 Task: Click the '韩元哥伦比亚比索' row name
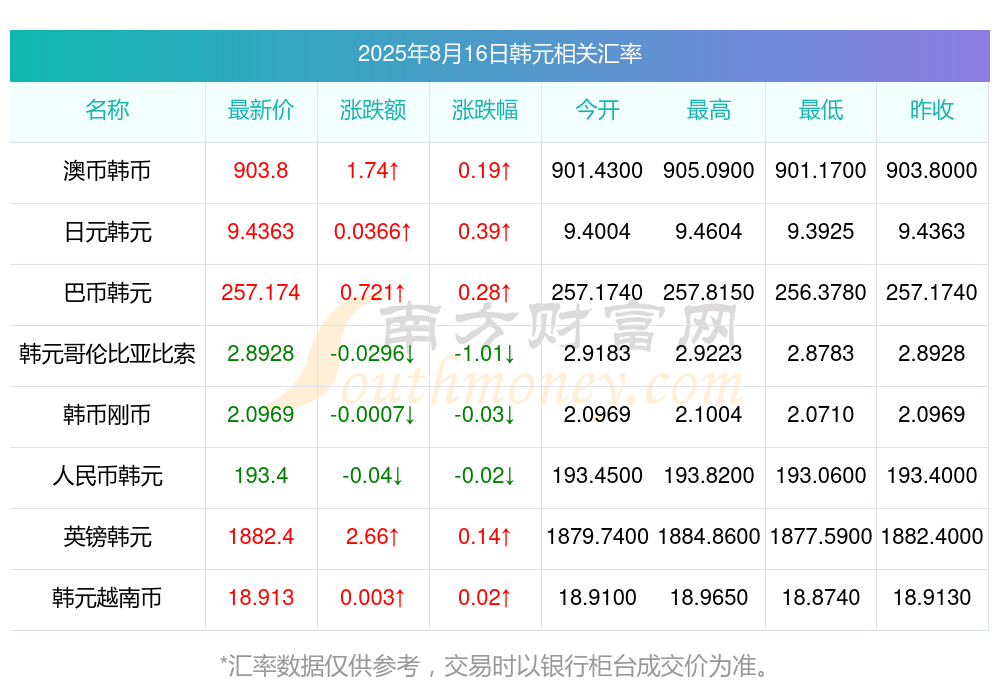[107, 353]
